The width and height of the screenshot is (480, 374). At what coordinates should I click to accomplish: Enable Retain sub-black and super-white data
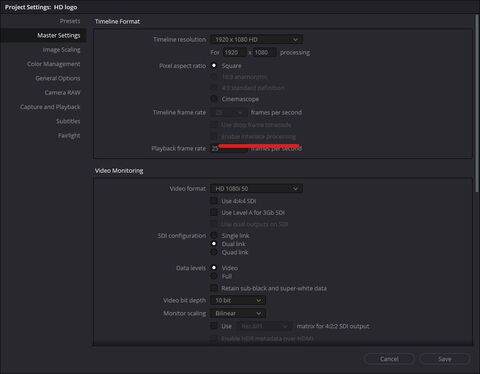coord(214,288)
